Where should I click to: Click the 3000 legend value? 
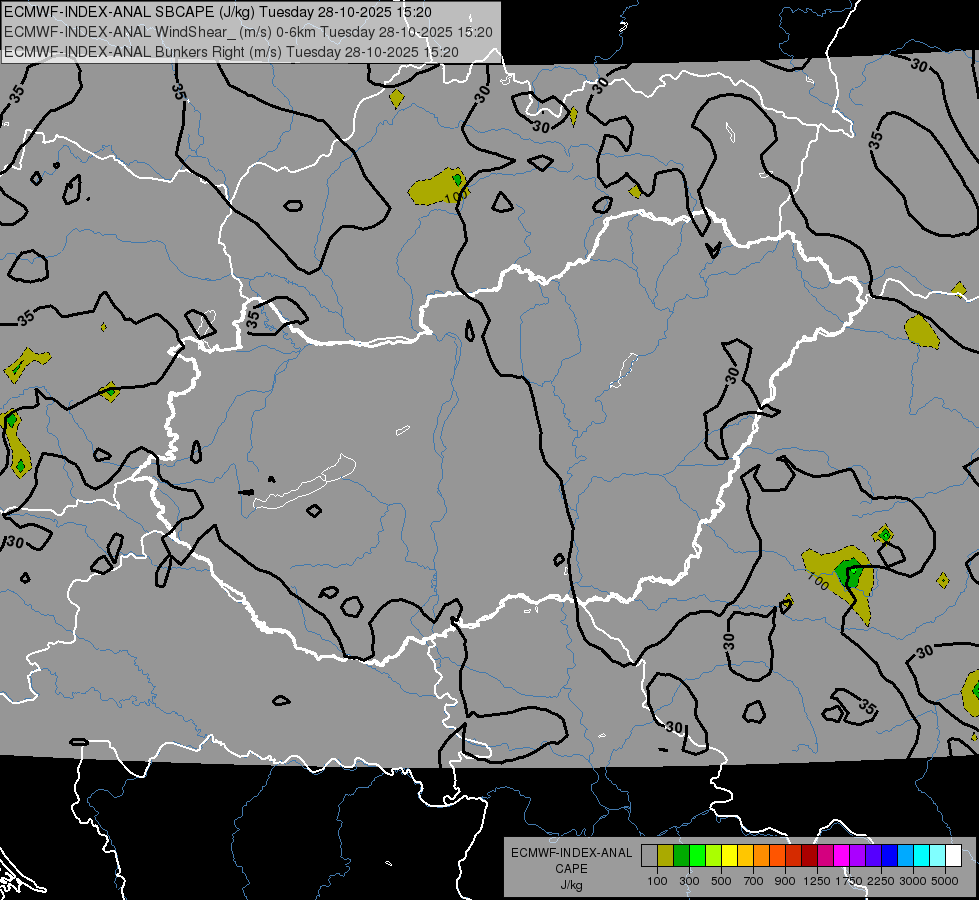(913, 881)
